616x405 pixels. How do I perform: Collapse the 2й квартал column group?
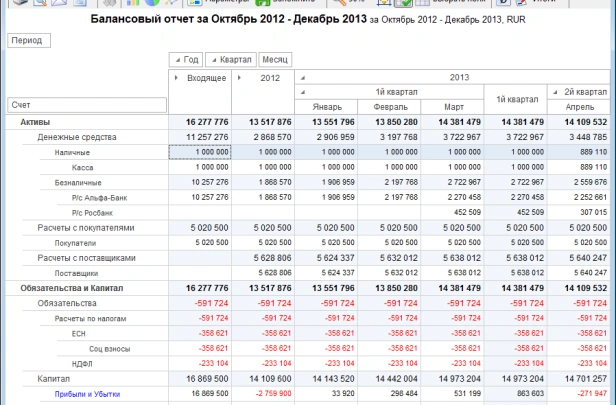[555, 92]
